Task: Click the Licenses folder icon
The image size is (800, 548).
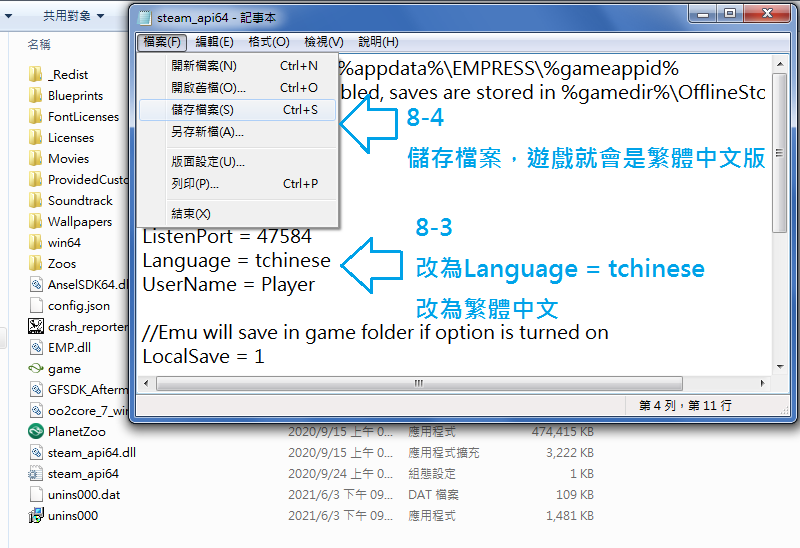Action: (x=36, y=137)
